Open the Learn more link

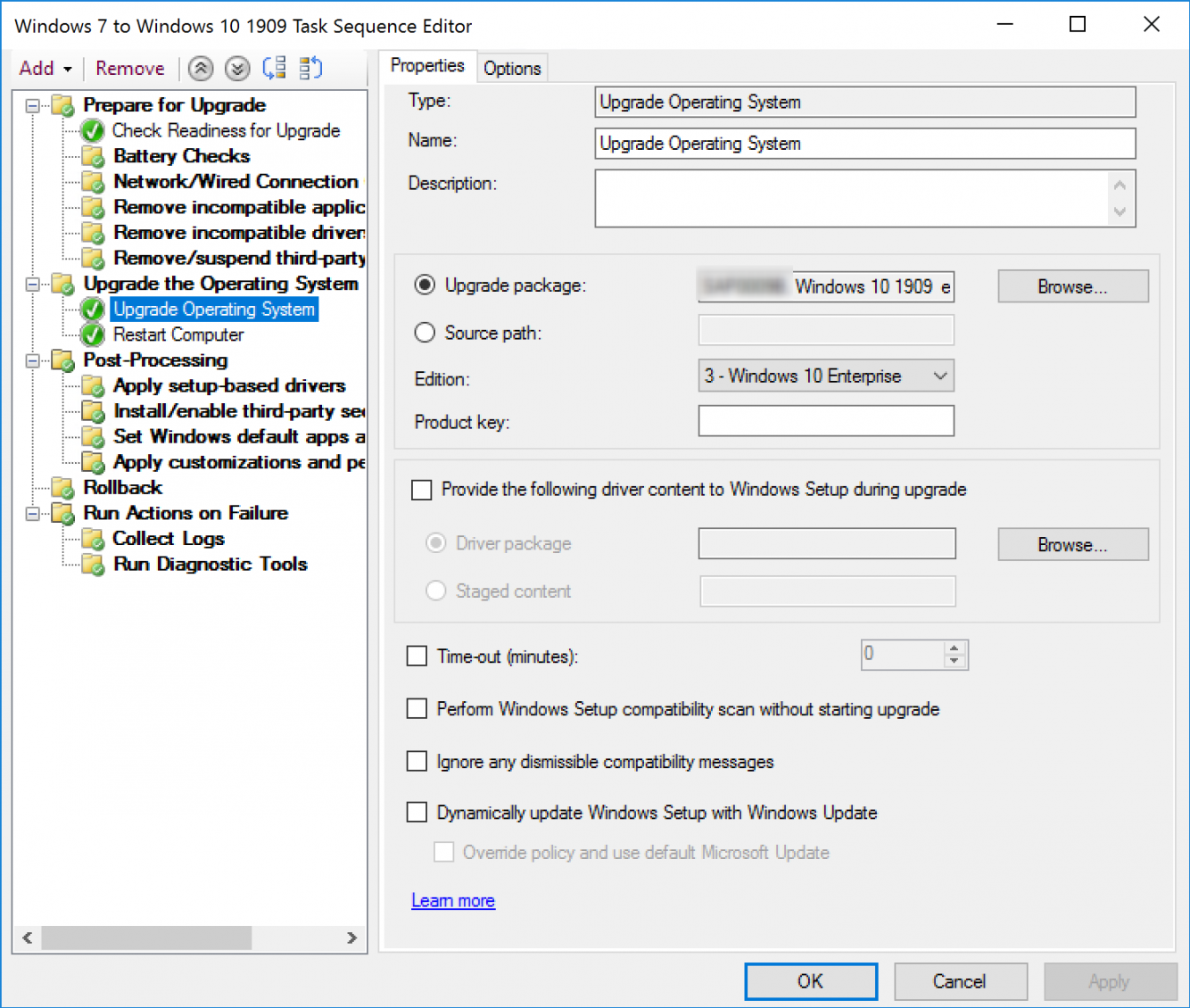(453, 900)
